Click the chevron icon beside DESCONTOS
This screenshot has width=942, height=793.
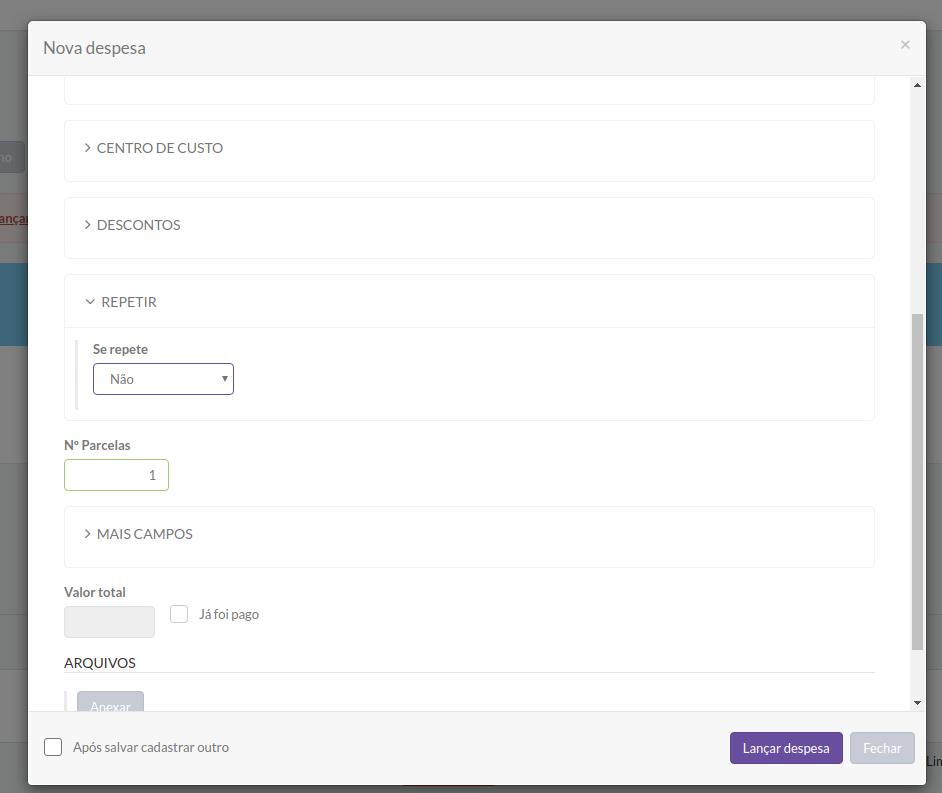click(88, 225)
